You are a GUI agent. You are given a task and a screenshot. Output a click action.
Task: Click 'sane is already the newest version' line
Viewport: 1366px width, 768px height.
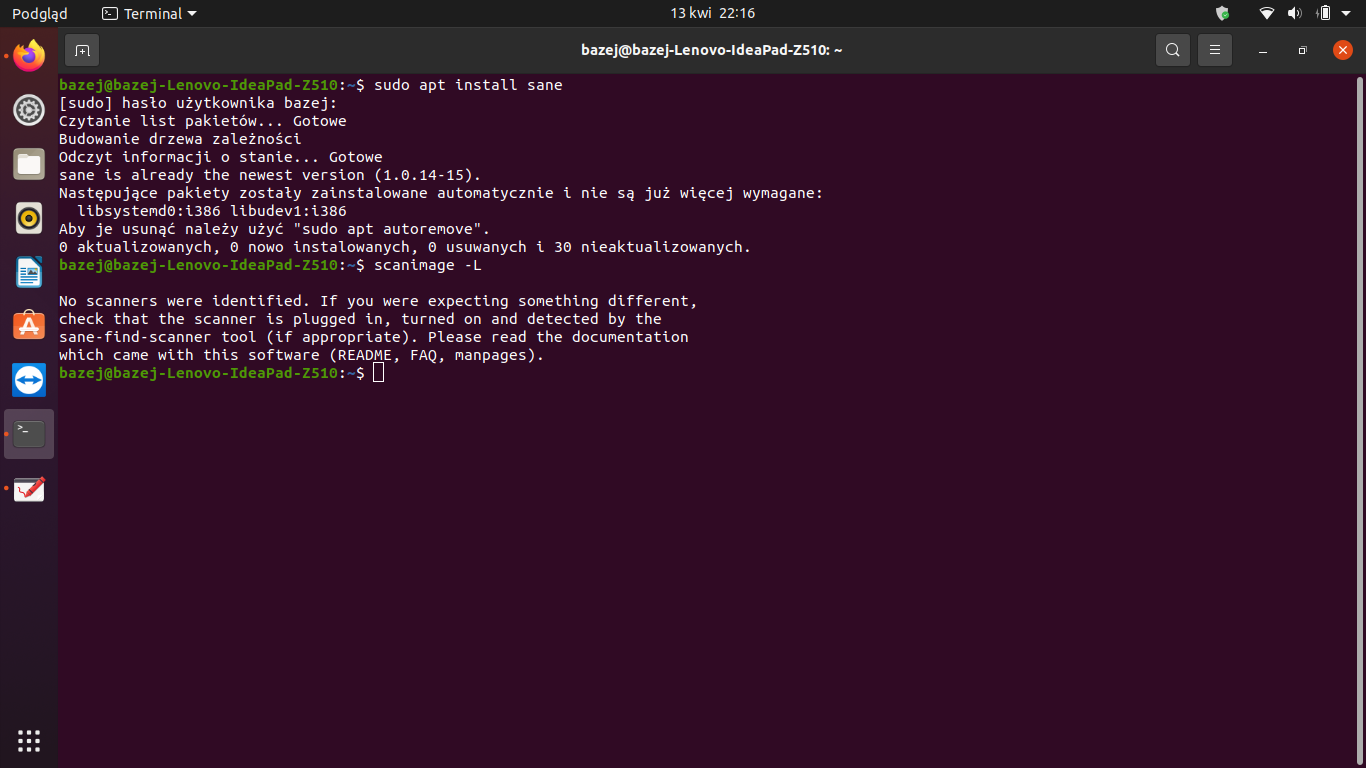click(270, 175)
